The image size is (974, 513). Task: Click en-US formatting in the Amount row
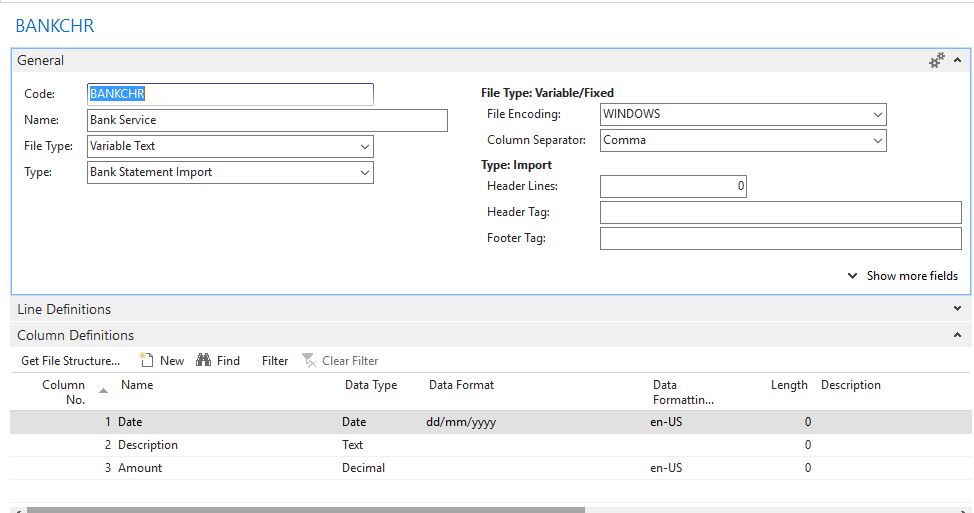[666, 468]
